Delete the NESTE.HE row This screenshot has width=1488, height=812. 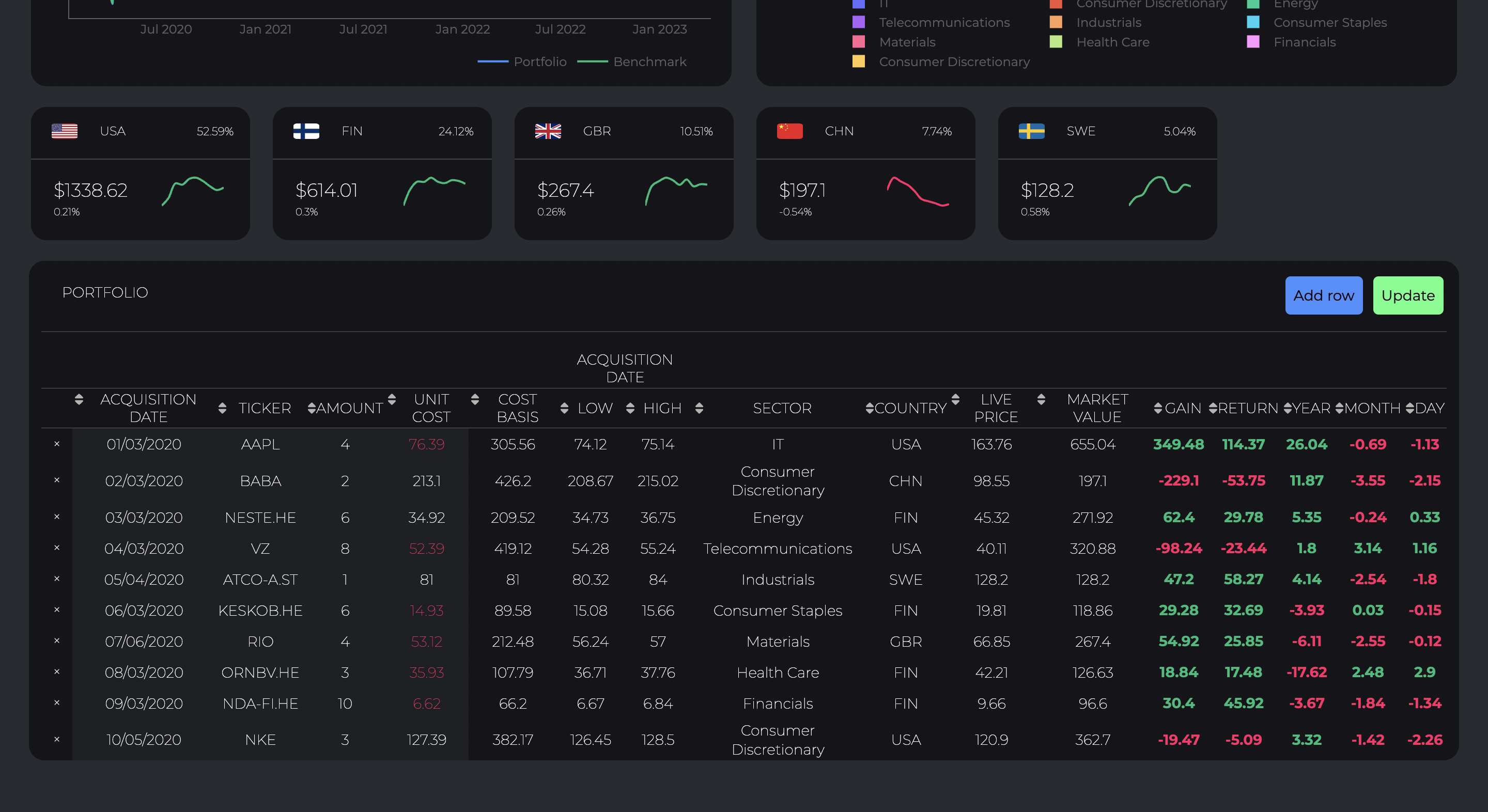tap(57, 517)
